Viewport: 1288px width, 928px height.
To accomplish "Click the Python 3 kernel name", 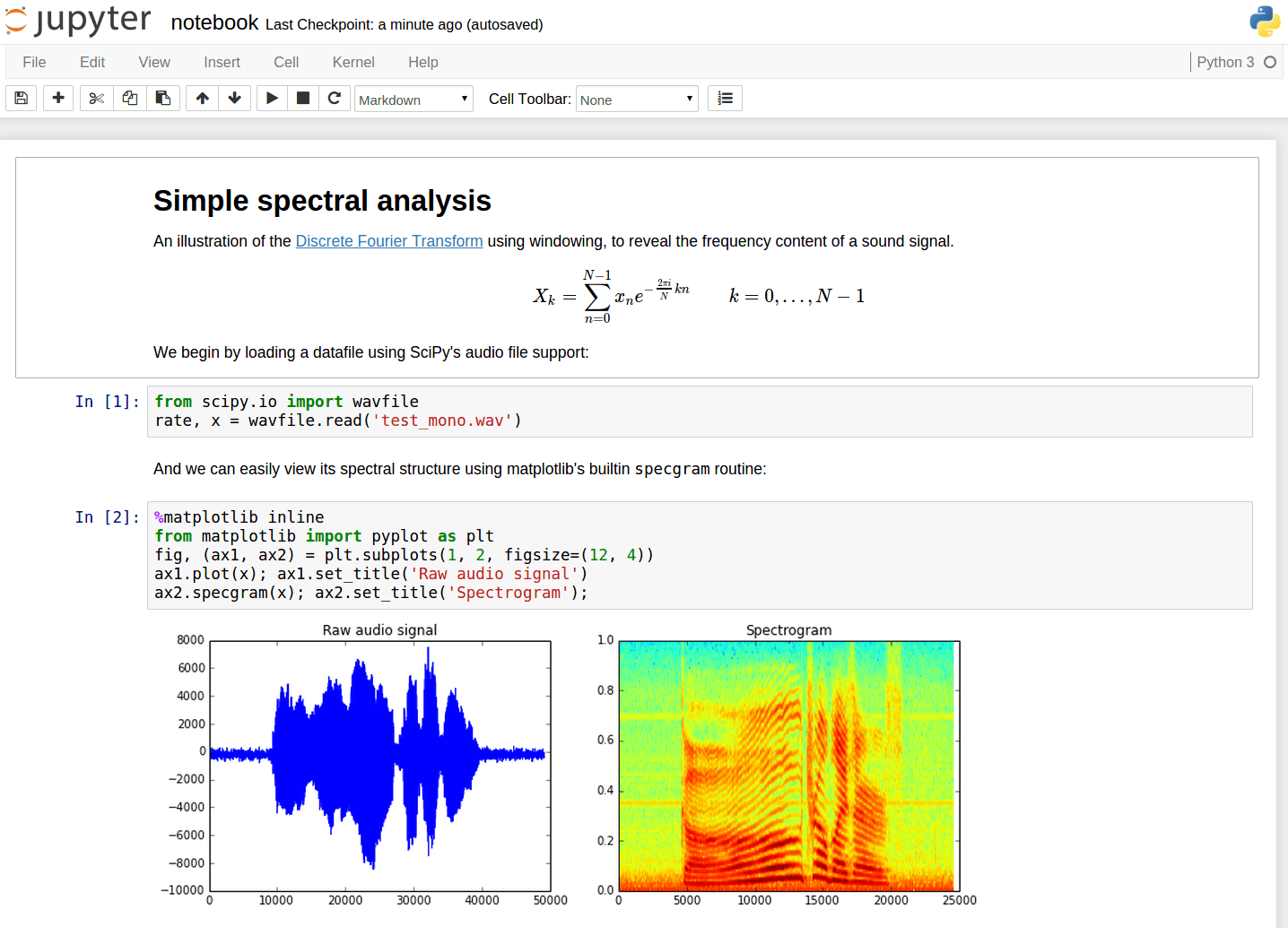I will click(1225, 62).
